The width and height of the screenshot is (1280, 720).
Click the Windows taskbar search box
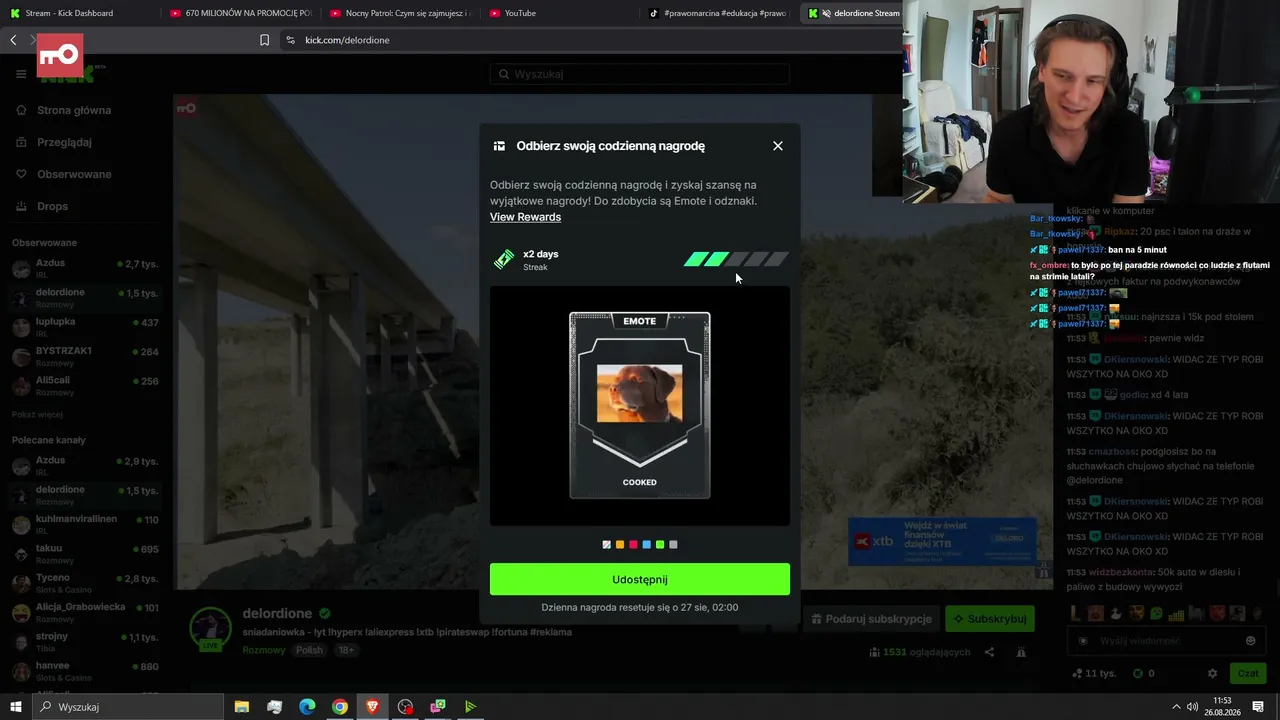click(x=128, y=707)
